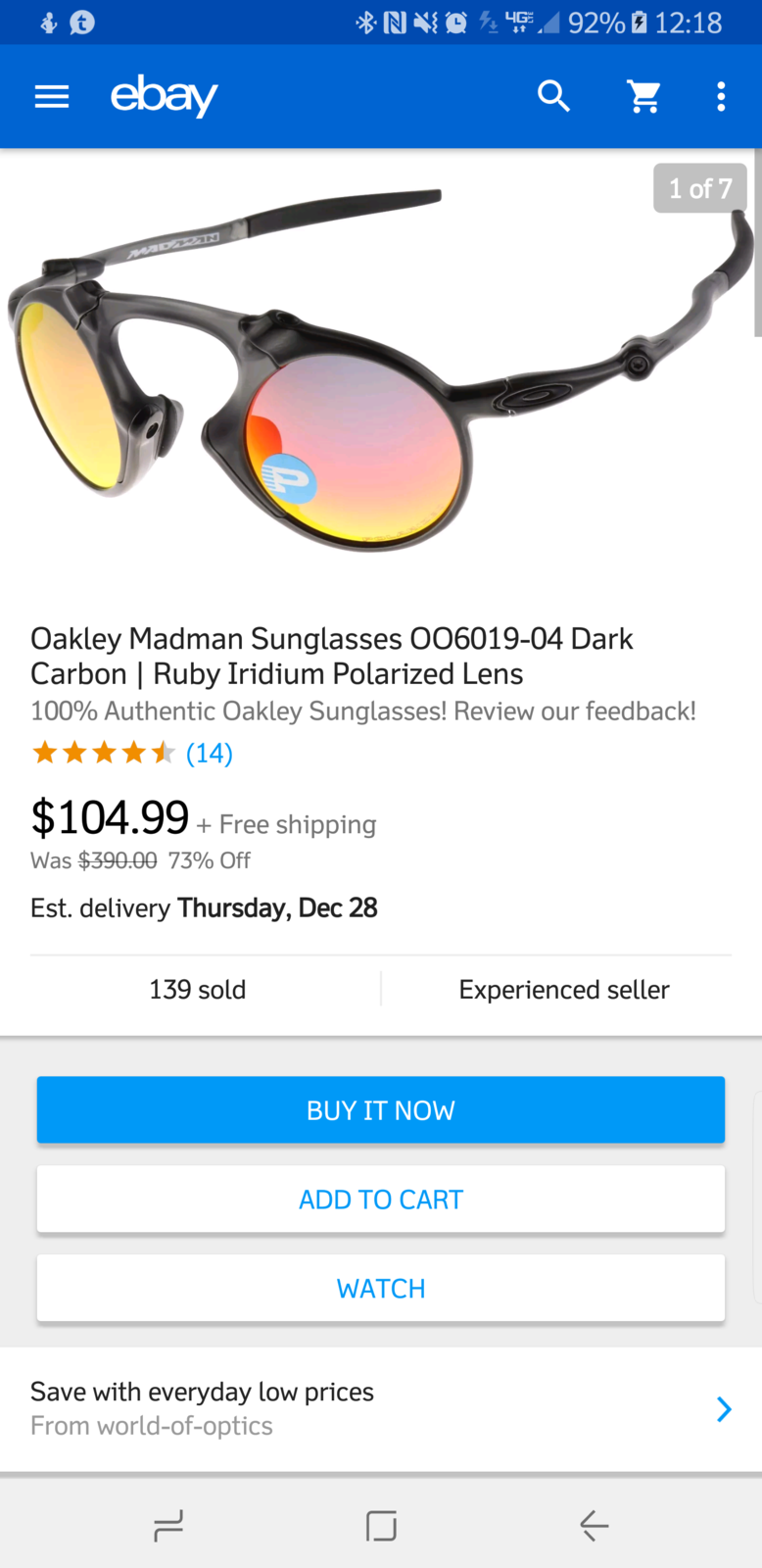This screenshot has height=1568, width=762.
Task: Tap the ebay logo
Action: click(164, 96)
